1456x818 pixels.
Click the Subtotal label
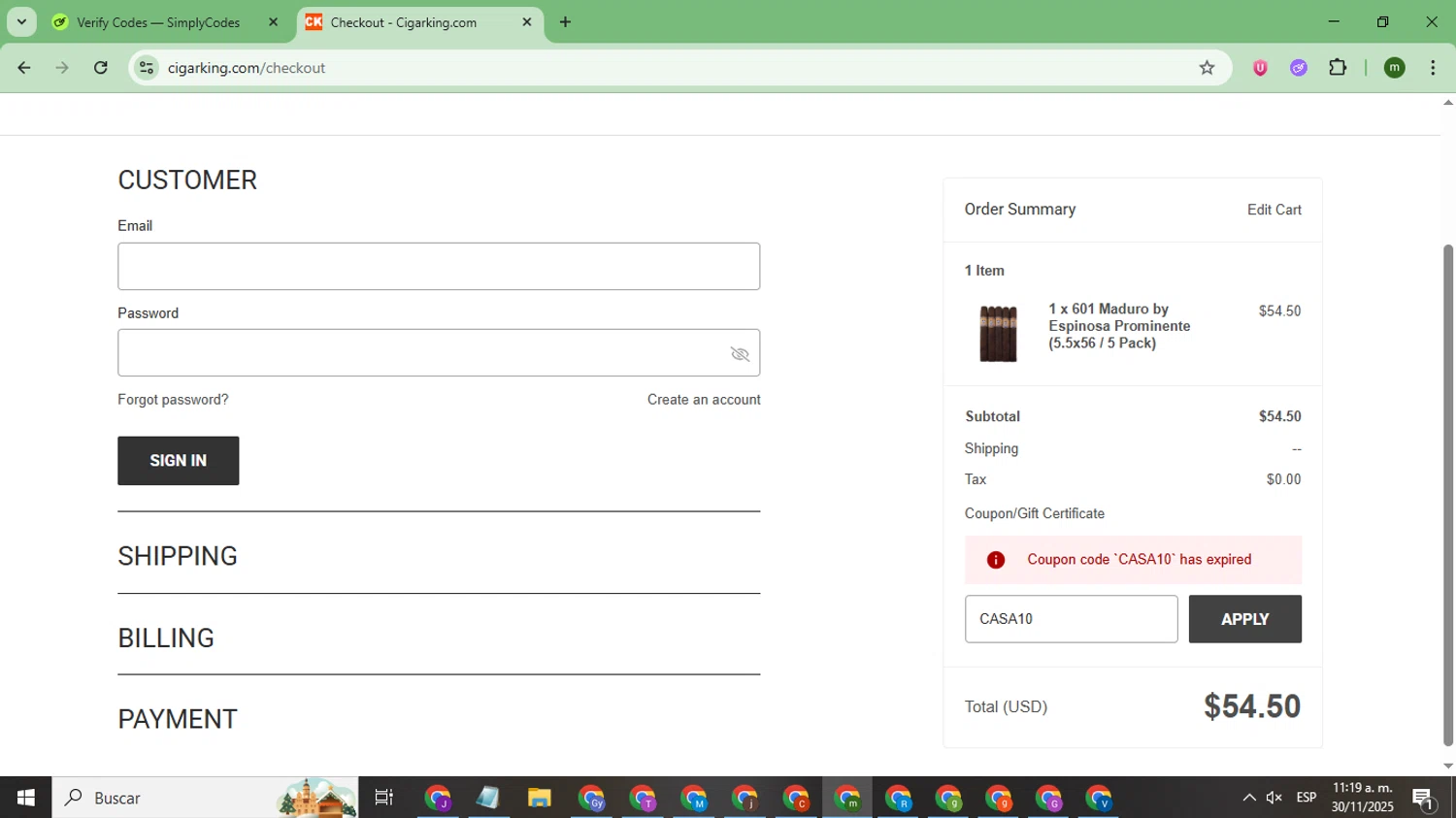[992, 416]
